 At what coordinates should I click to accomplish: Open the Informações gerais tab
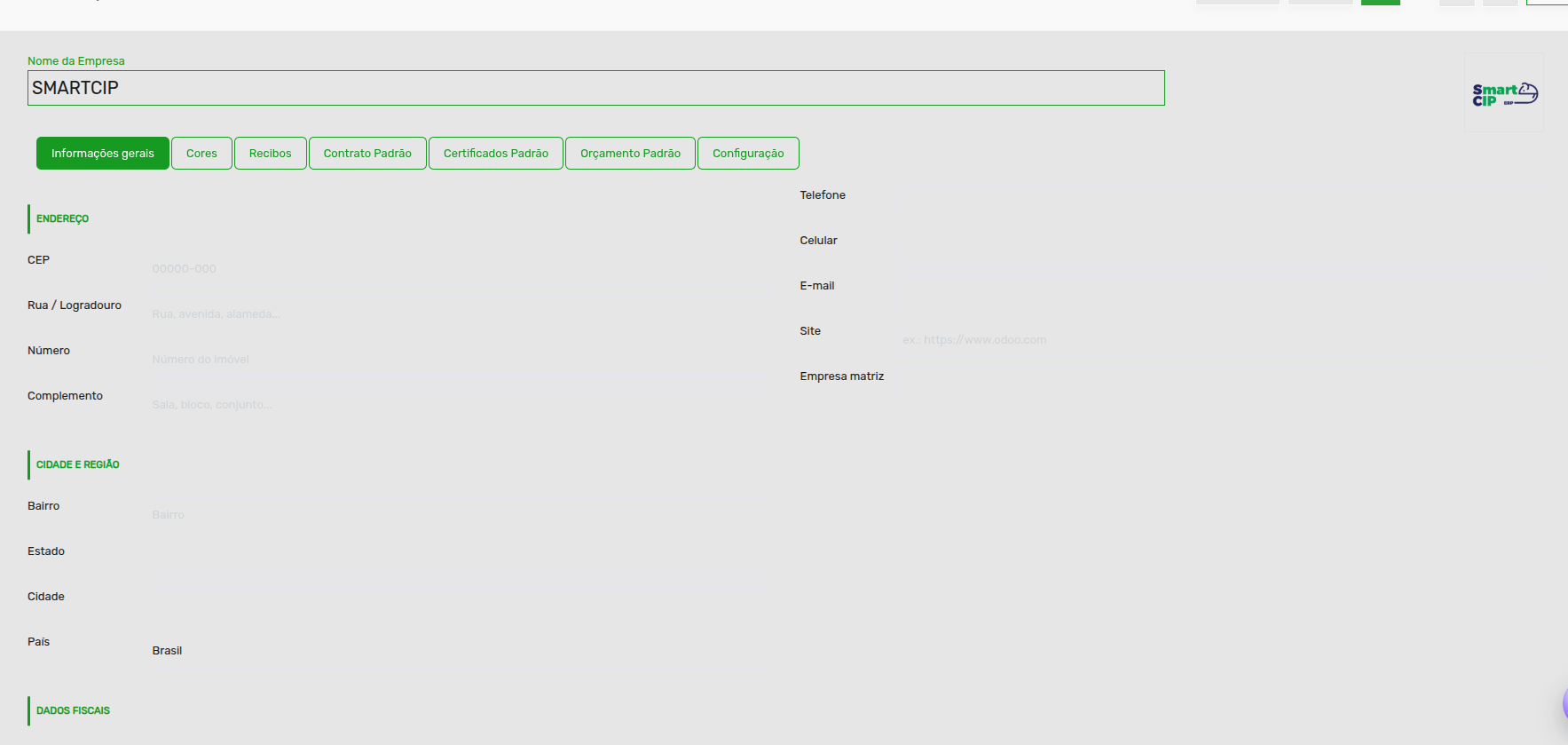[102, 153]
